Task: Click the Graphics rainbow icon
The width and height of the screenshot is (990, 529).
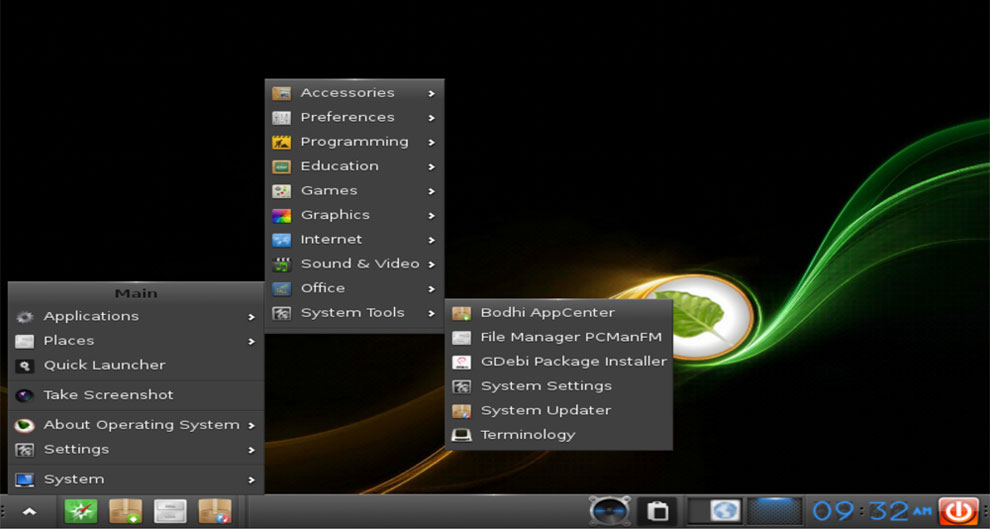Action: (x=282, y=216)
